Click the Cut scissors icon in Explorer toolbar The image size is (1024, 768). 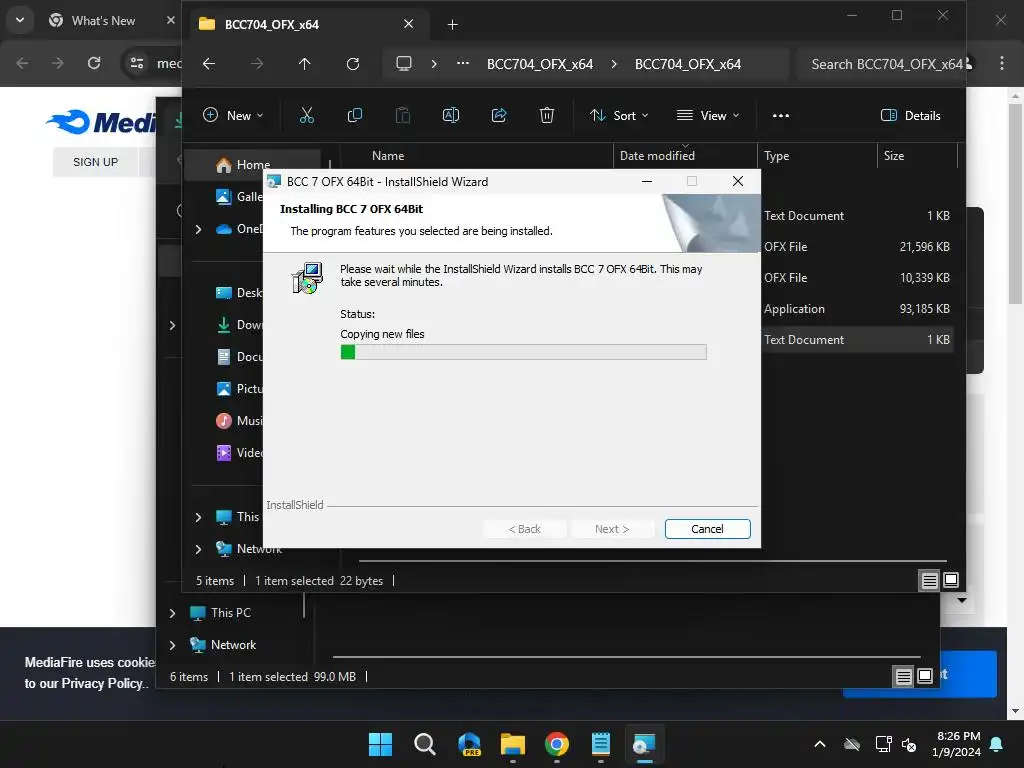(306, 116)
